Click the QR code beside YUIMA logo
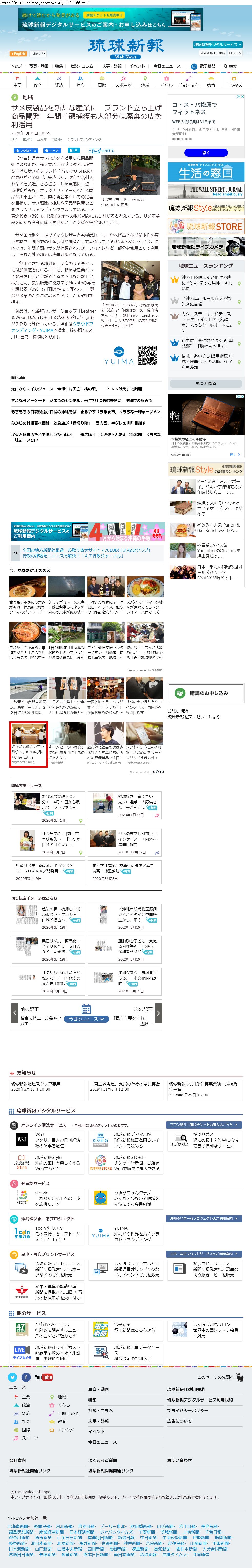The width and height of the screenshot is (252, 1568). coord(147,355)
